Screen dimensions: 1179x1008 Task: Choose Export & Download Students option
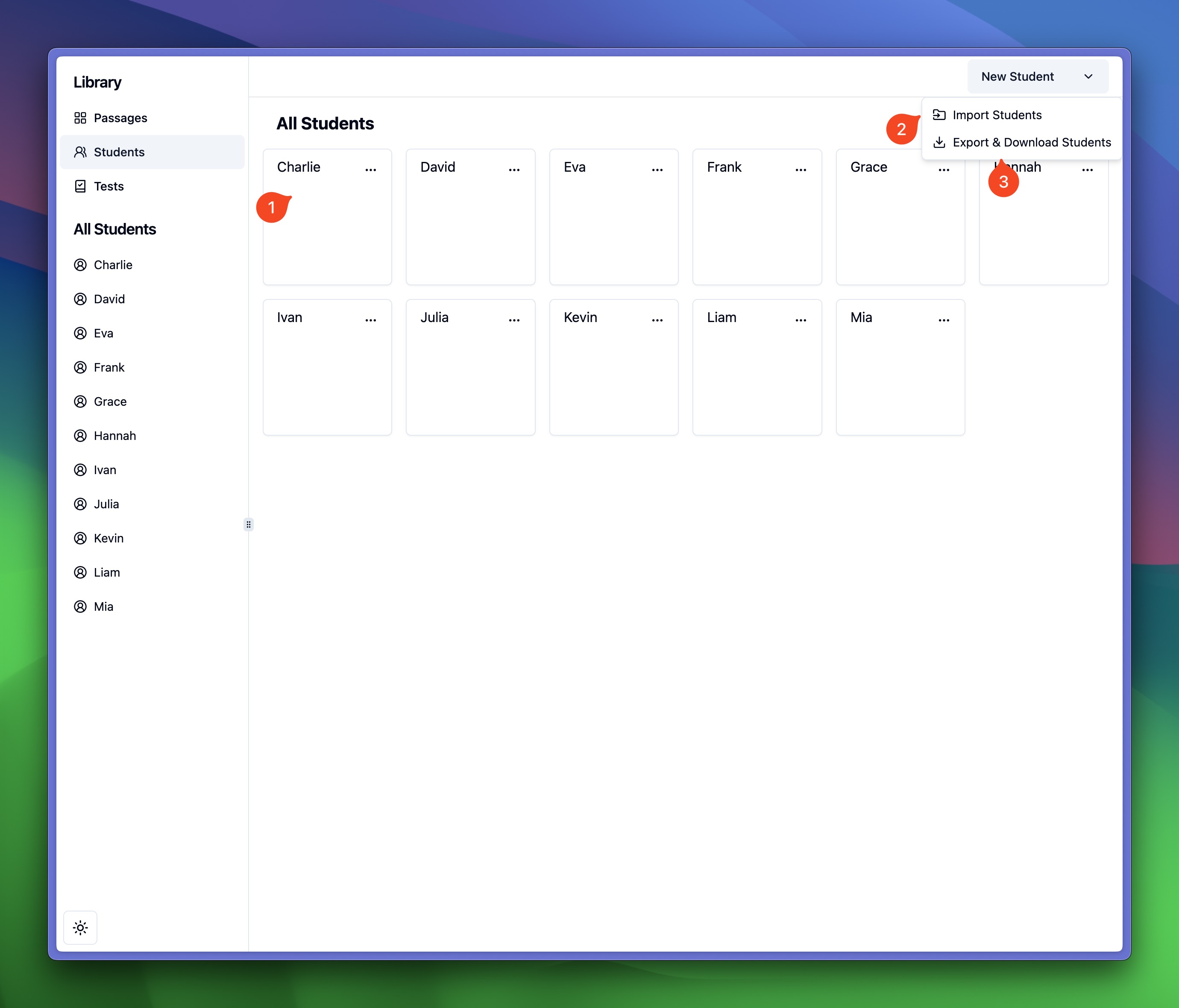coord(1031,142)
